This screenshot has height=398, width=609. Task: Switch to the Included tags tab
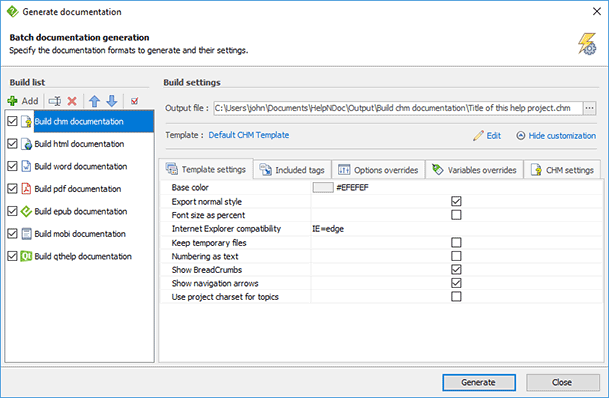[292, 170]
